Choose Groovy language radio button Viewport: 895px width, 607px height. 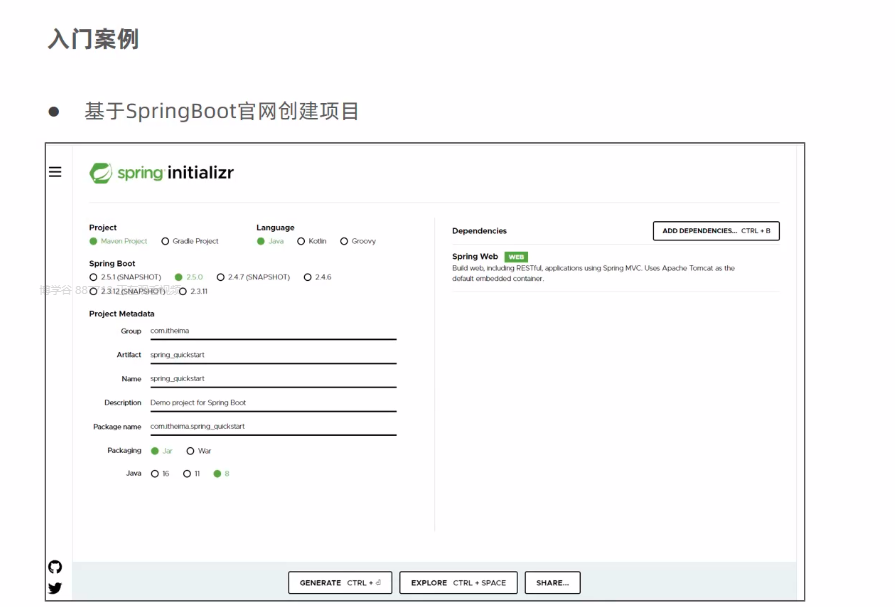tap(358, 241)
